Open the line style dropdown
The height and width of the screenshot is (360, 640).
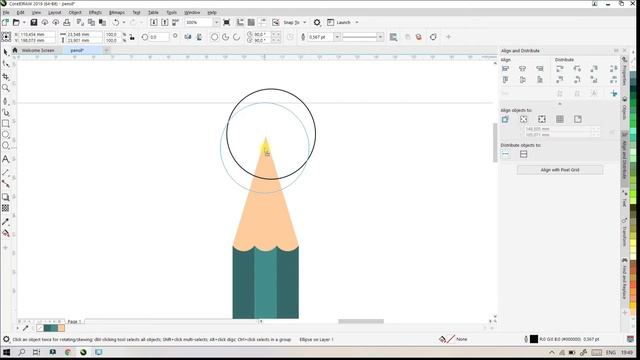tap(380, 37)
